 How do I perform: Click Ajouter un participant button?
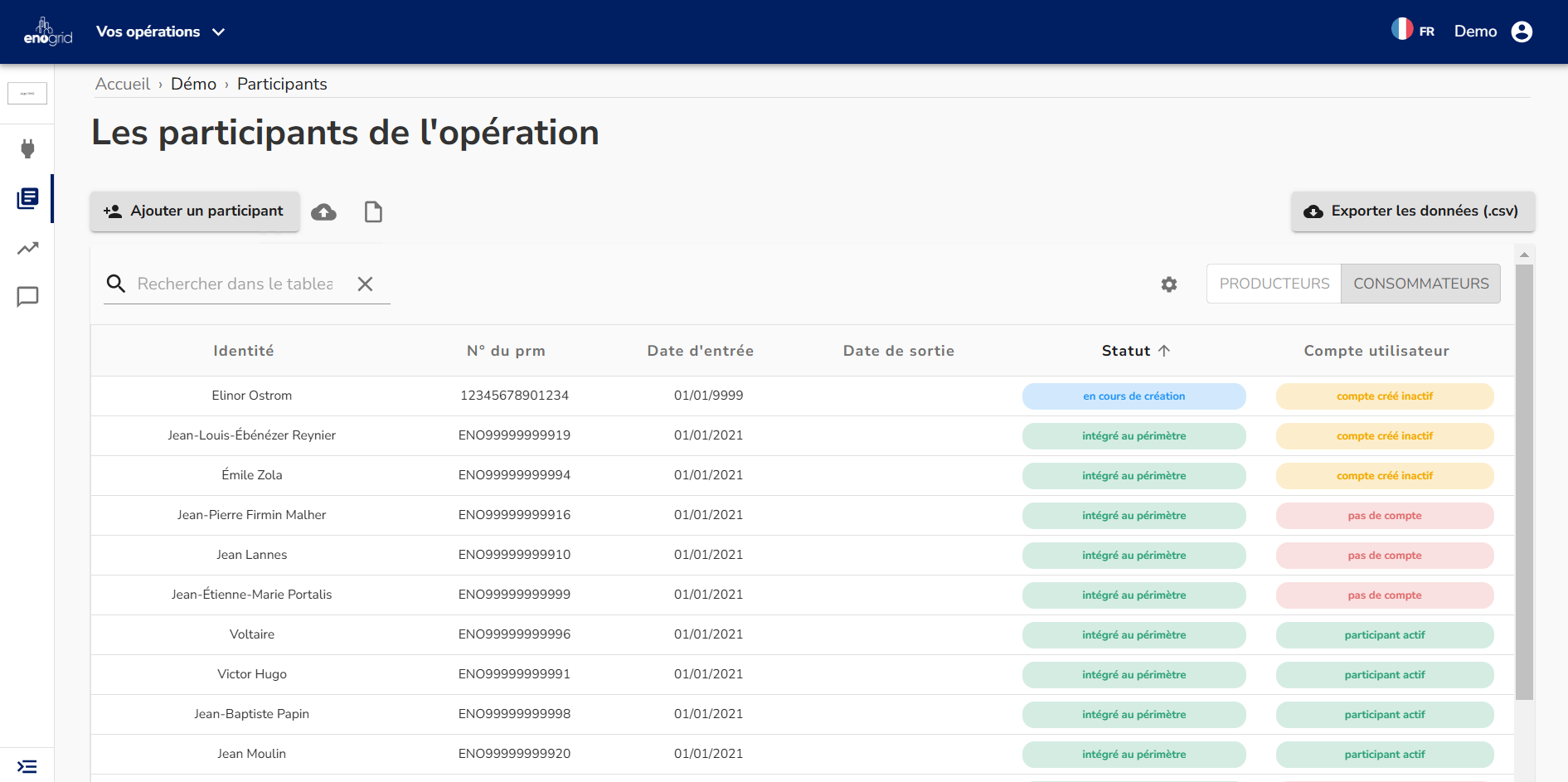pyautogui.click(x=195, y=211)
